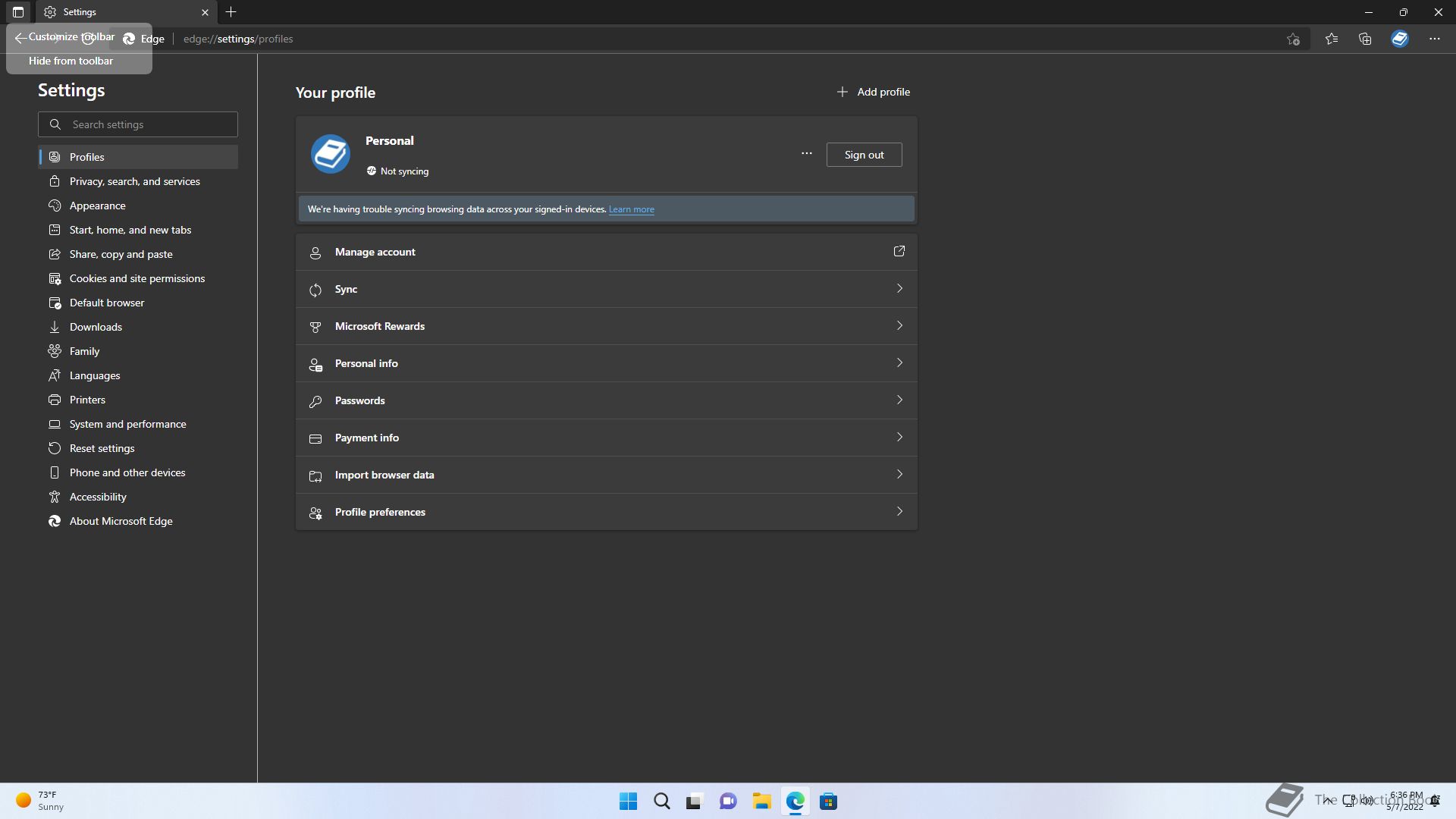Follow the Learn more sync link
1456x819 pixels.
pos(632,209)
